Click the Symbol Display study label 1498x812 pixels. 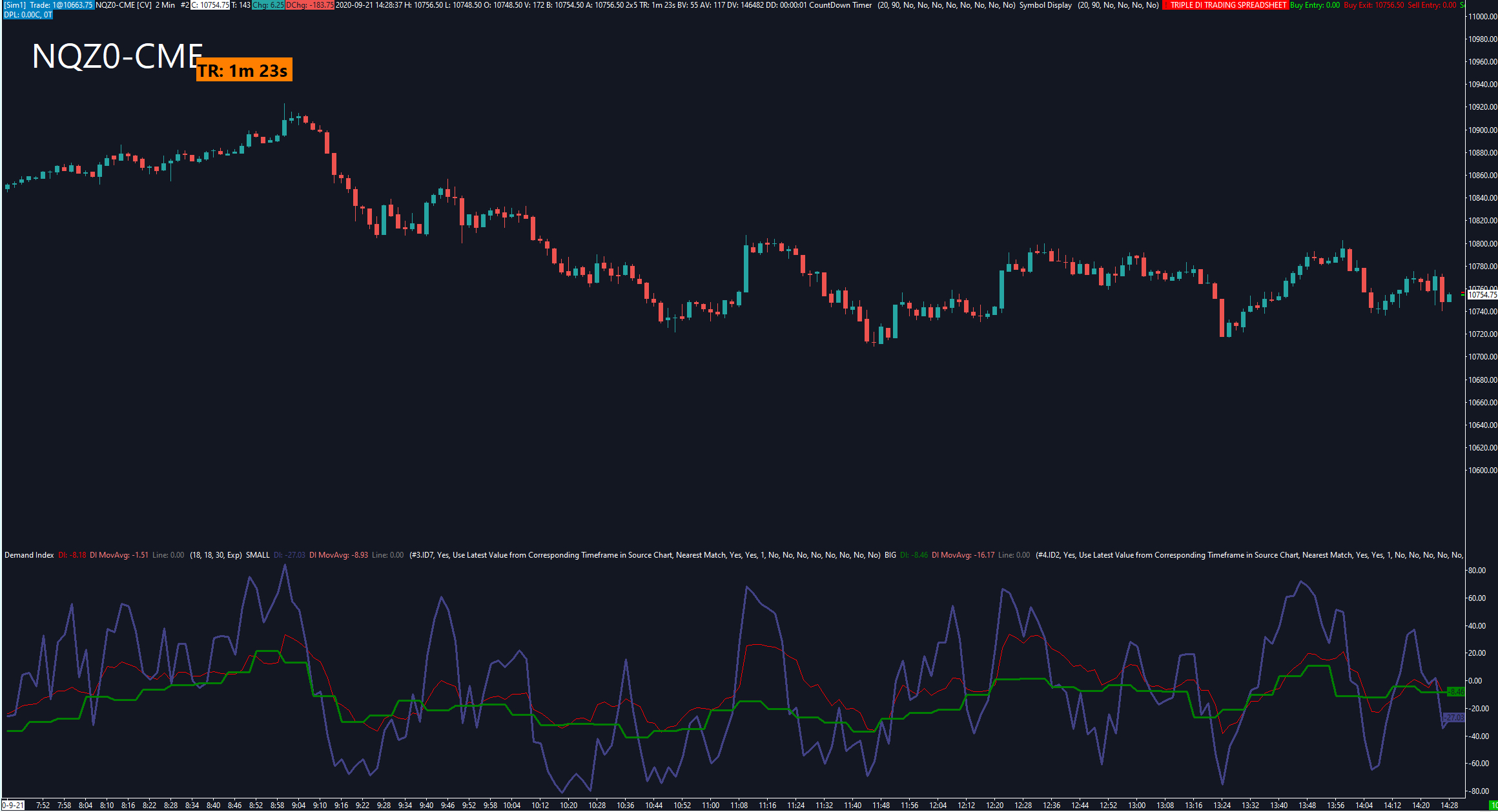point(1045,5)
